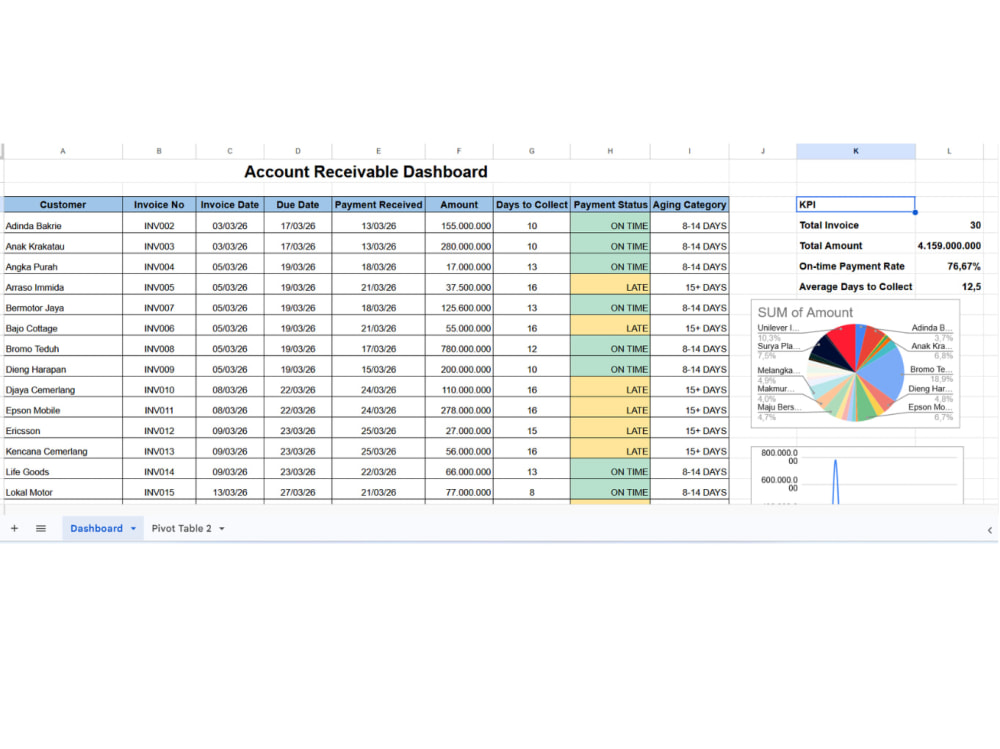1000x749 pixels.
Task: Click the amount 37.500.000 cell
Action: coord(459,287)
